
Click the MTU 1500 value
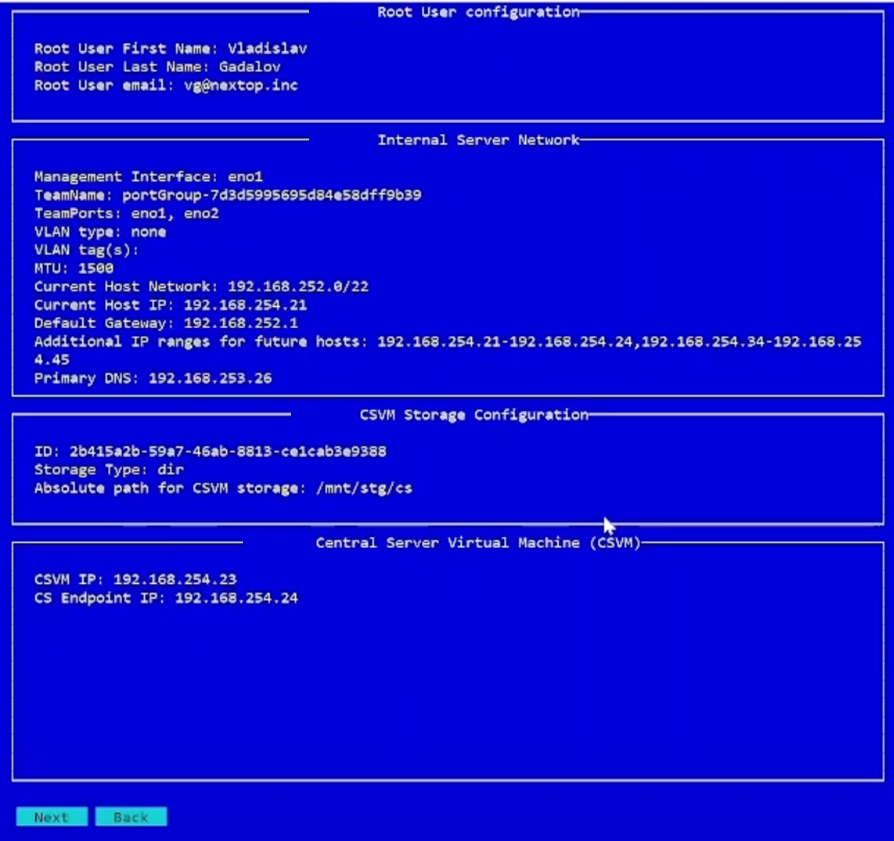(95, 268)
